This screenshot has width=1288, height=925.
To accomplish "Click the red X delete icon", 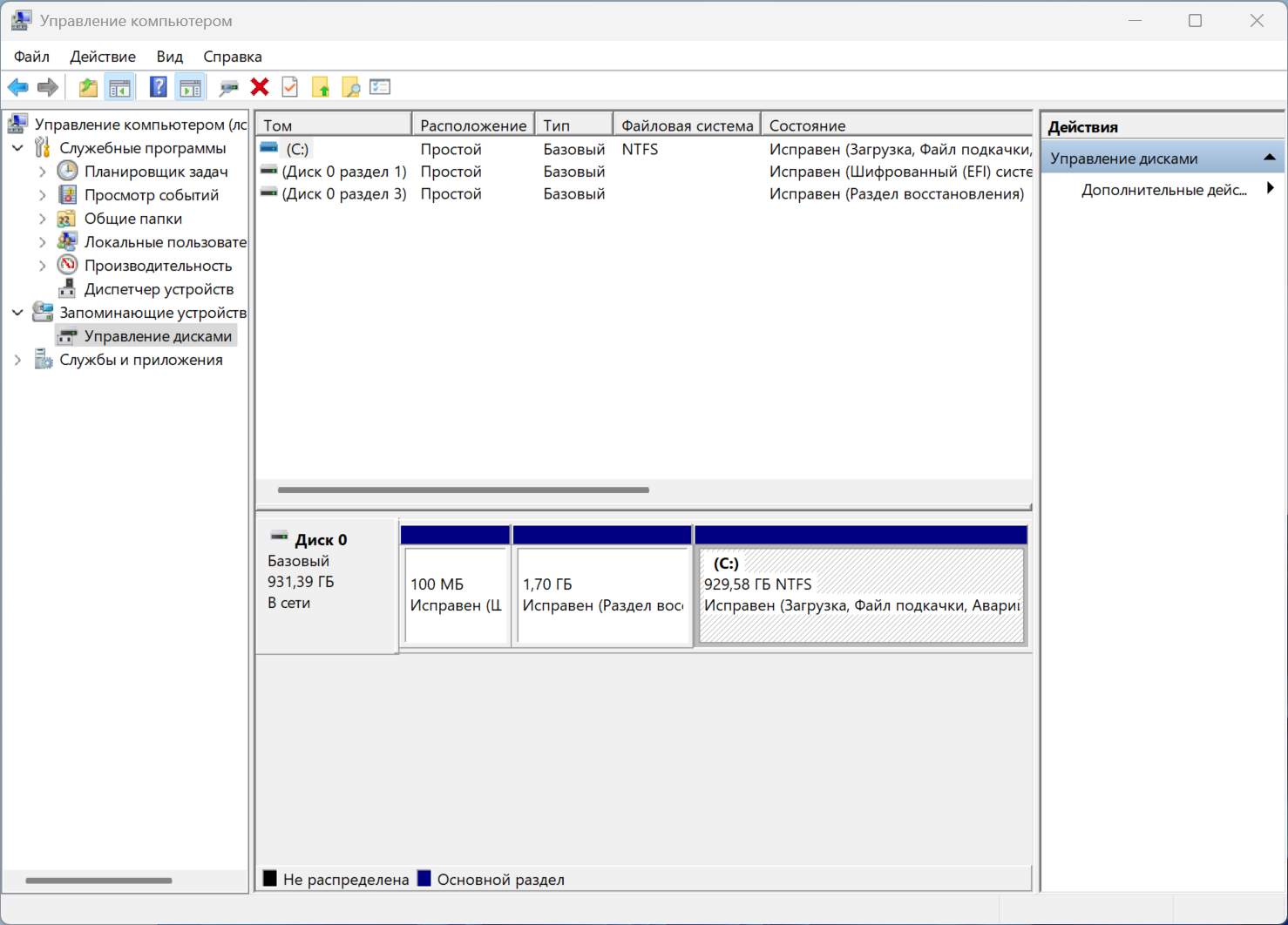I will 260,87.
